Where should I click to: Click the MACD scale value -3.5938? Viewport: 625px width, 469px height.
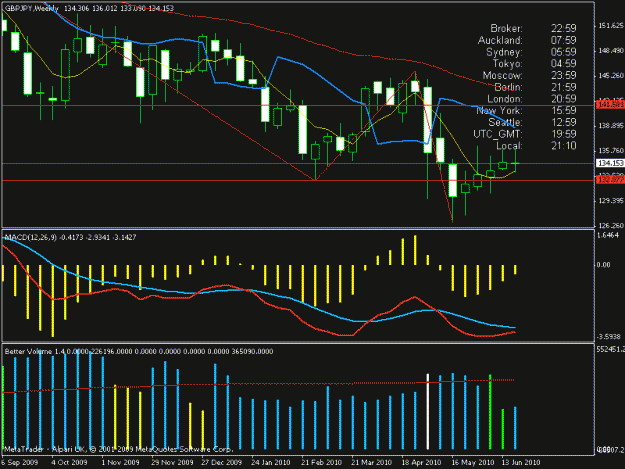click(609, 336)
